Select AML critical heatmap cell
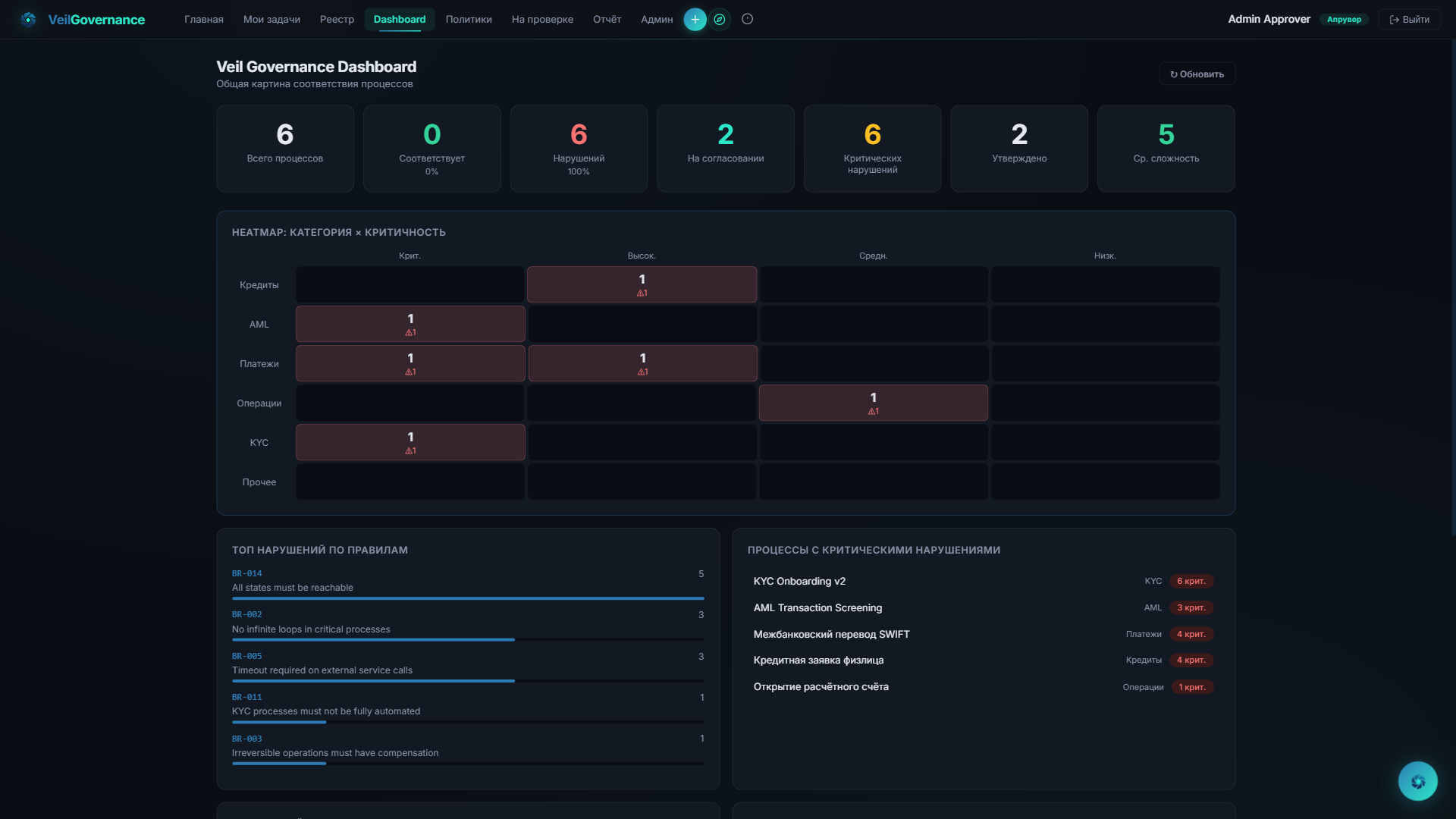 pyautogui.click(x=410, y=325)
